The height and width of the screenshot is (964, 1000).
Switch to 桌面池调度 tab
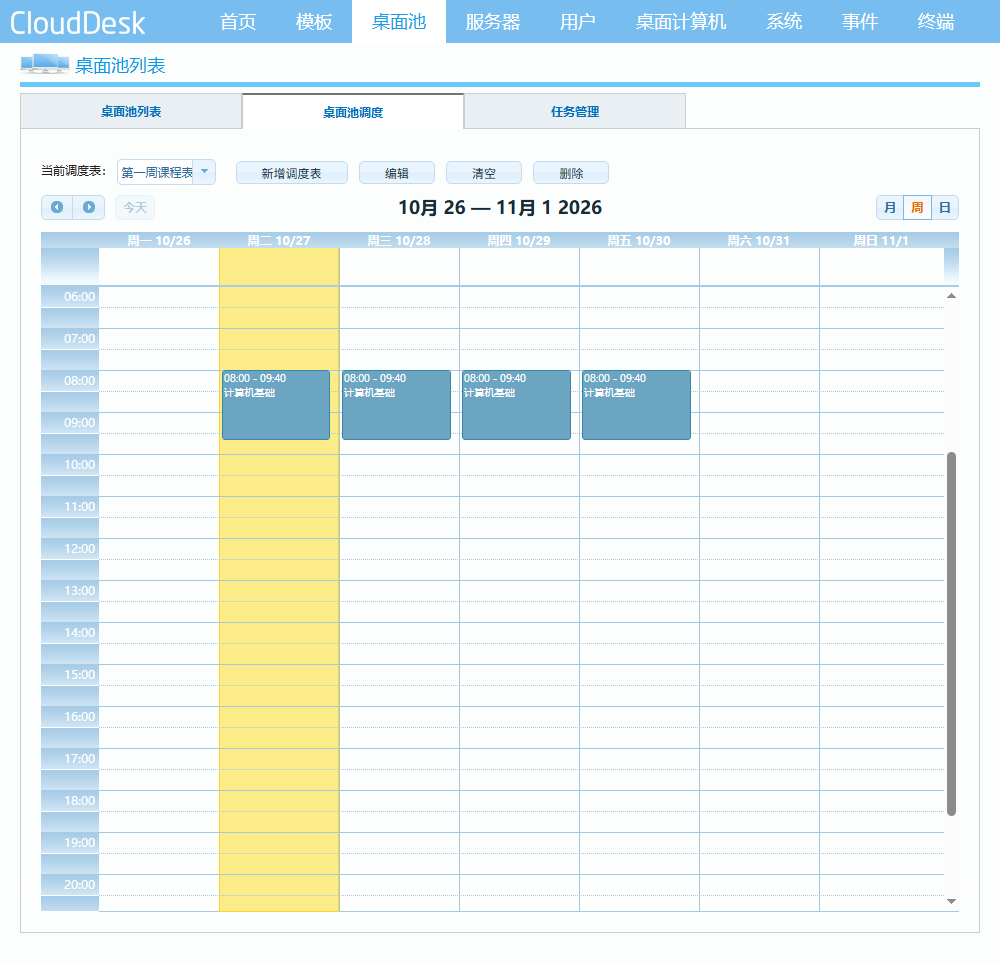353,112
